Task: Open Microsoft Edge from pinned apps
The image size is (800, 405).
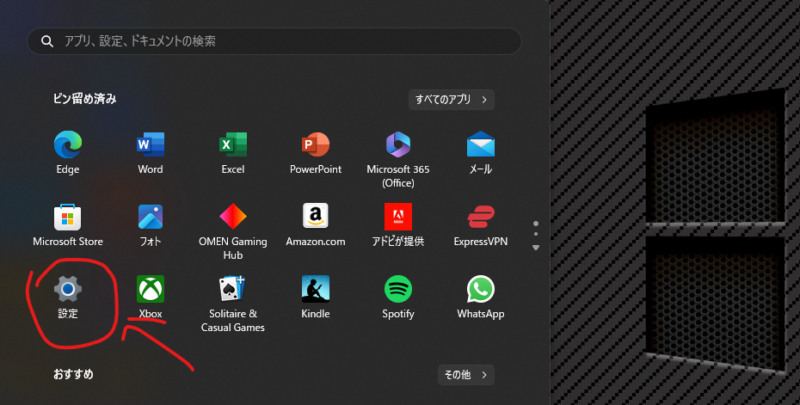Action: pos(68,145)
